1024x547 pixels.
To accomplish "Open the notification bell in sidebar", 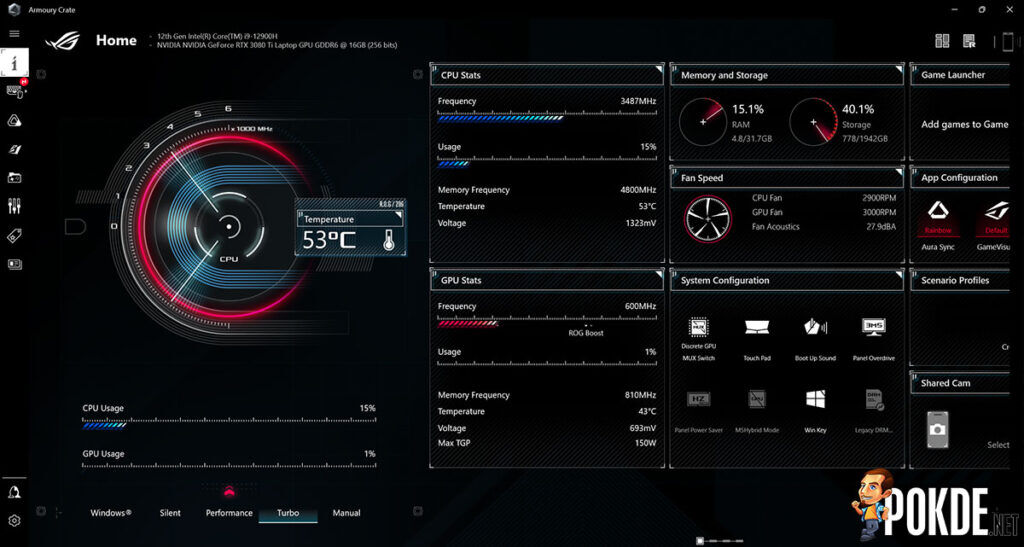I will tap(14, 492).
